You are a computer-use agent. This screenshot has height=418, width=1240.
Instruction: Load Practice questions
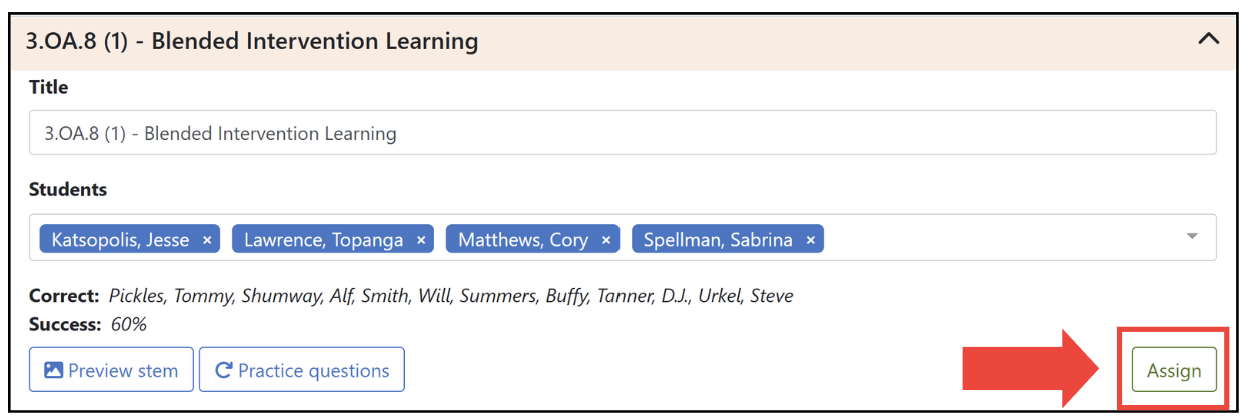pyautogui.click(x=302, y=370)
